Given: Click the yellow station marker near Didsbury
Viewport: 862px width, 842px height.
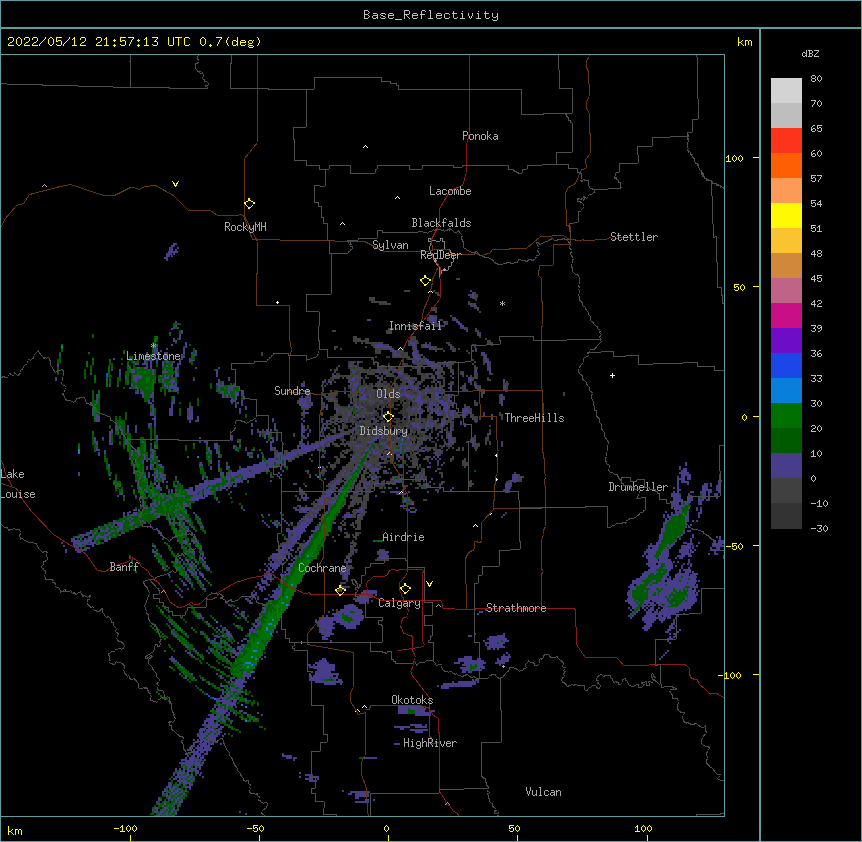Looking at the screenshot, I should [x=388, y=416].
